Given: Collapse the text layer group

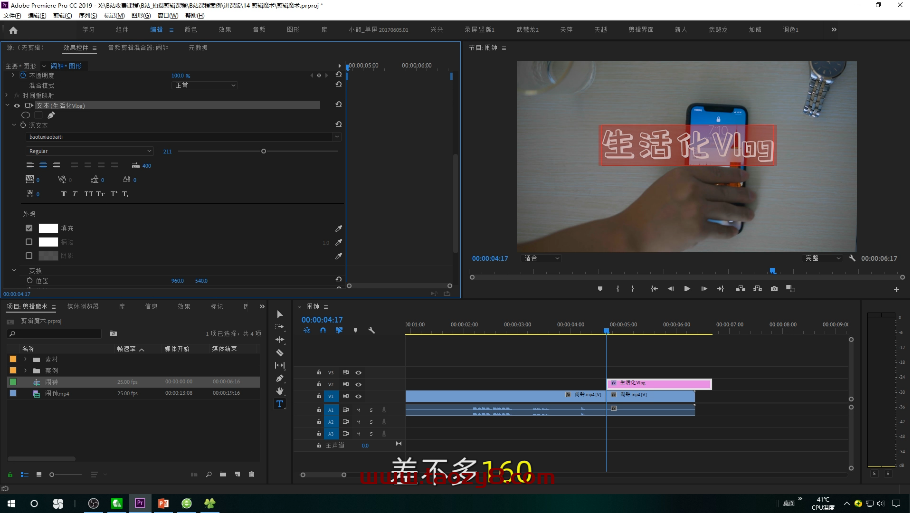Looking at the screenshot, I should (8, 106).
